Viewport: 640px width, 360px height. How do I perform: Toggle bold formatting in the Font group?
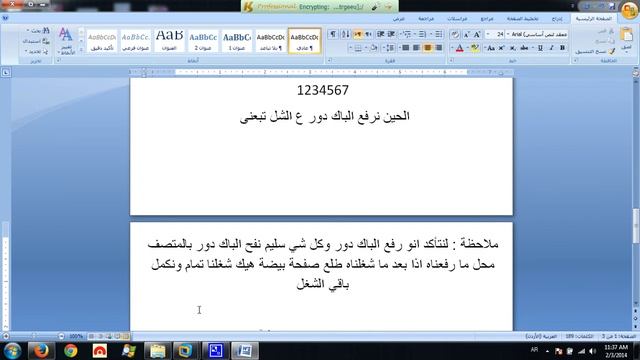tap(562, 48)
